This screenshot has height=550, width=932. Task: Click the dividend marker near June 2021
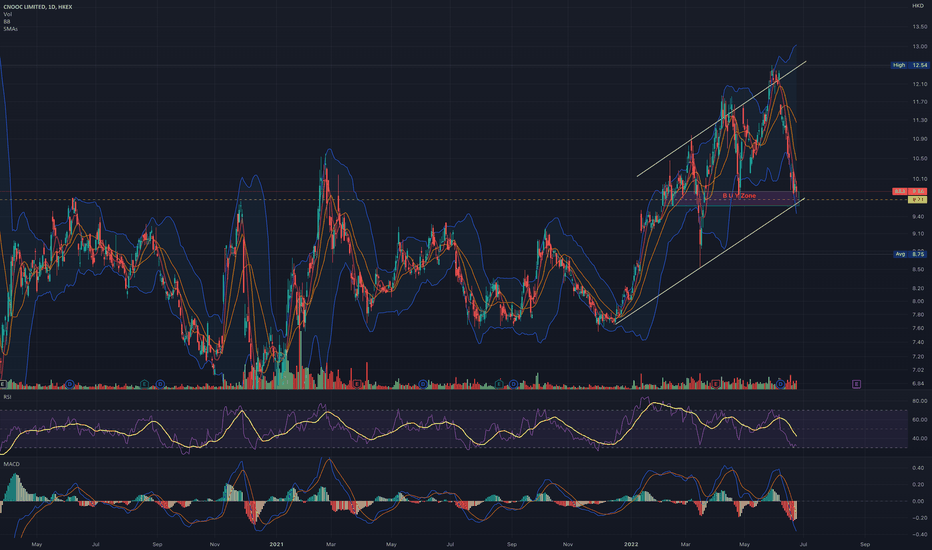[x=423, y=384]
